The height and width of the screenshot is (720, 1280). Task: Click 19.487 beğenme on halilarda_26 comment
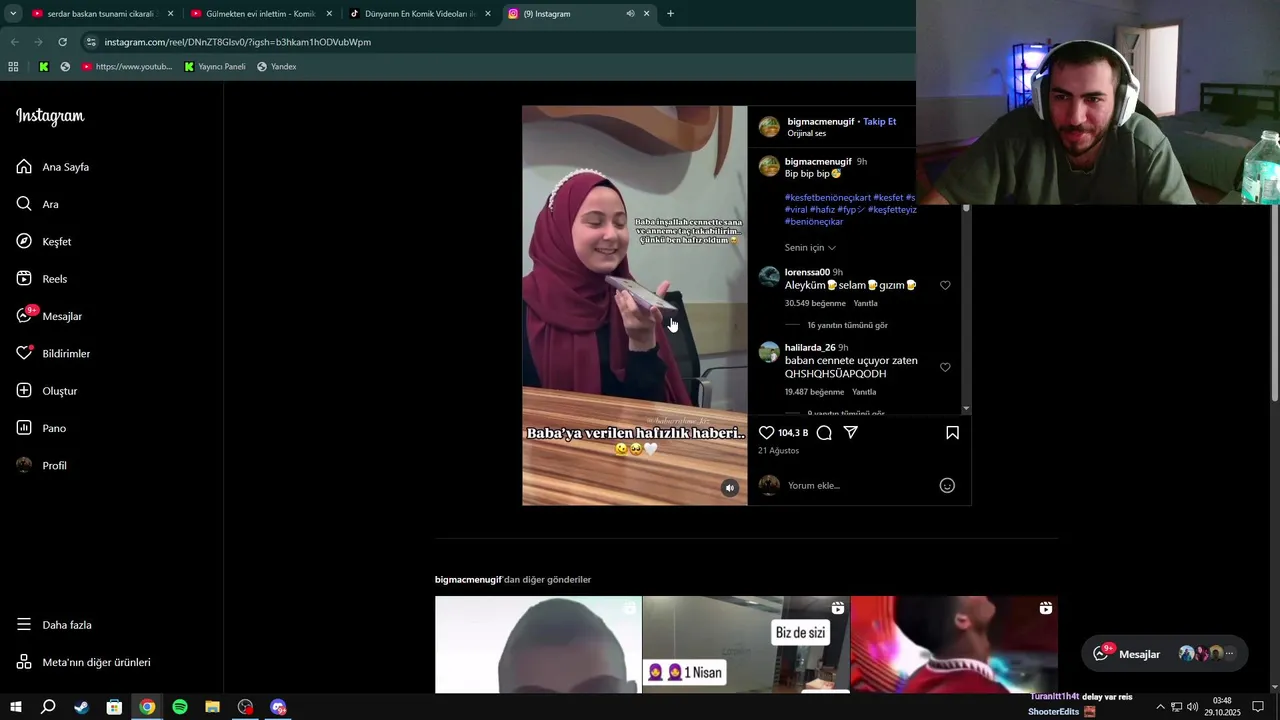(x=815, y=393)
